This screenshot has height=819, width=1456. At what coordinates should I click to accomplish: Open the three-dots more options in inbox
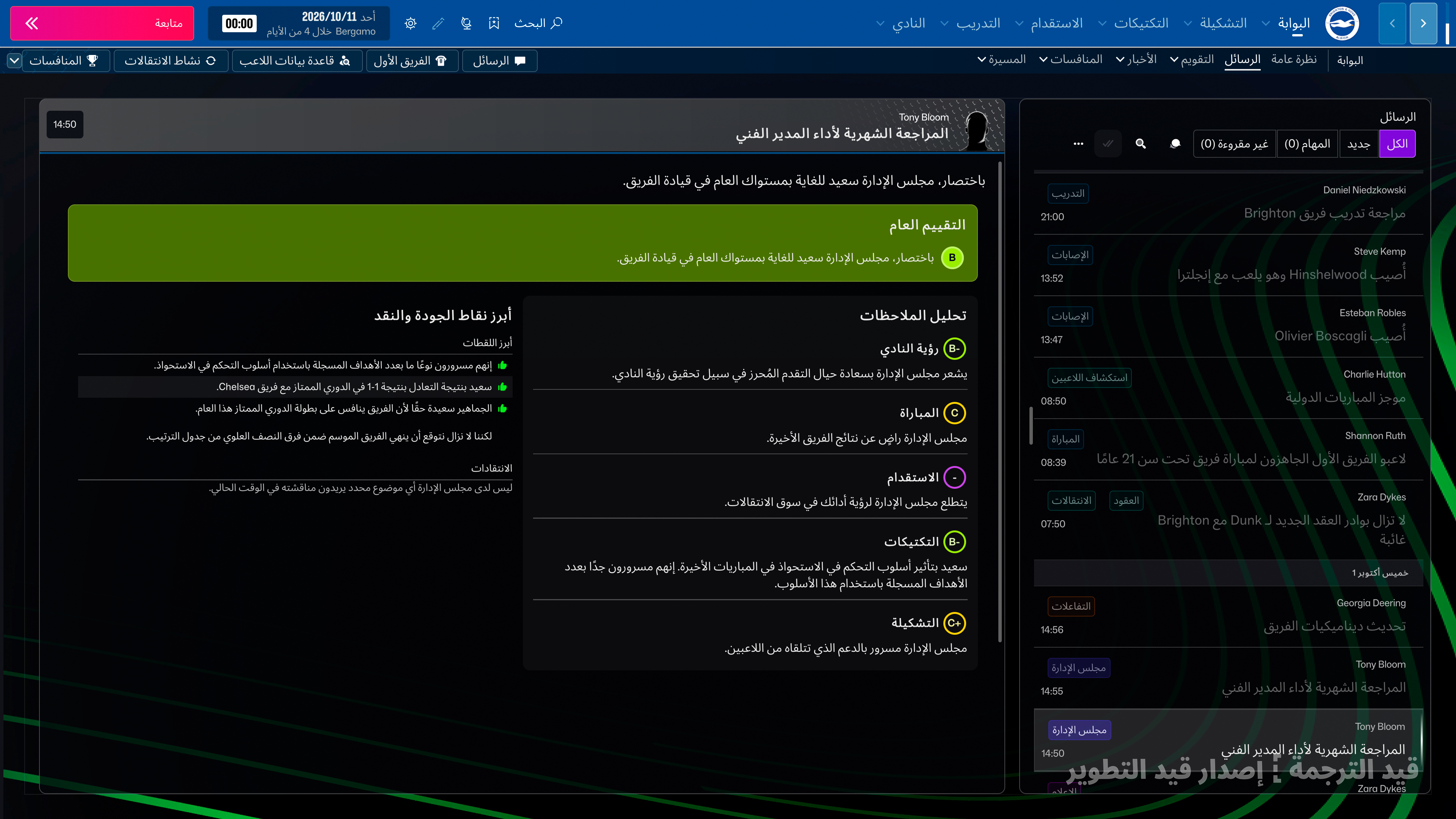coord(1078,144)
